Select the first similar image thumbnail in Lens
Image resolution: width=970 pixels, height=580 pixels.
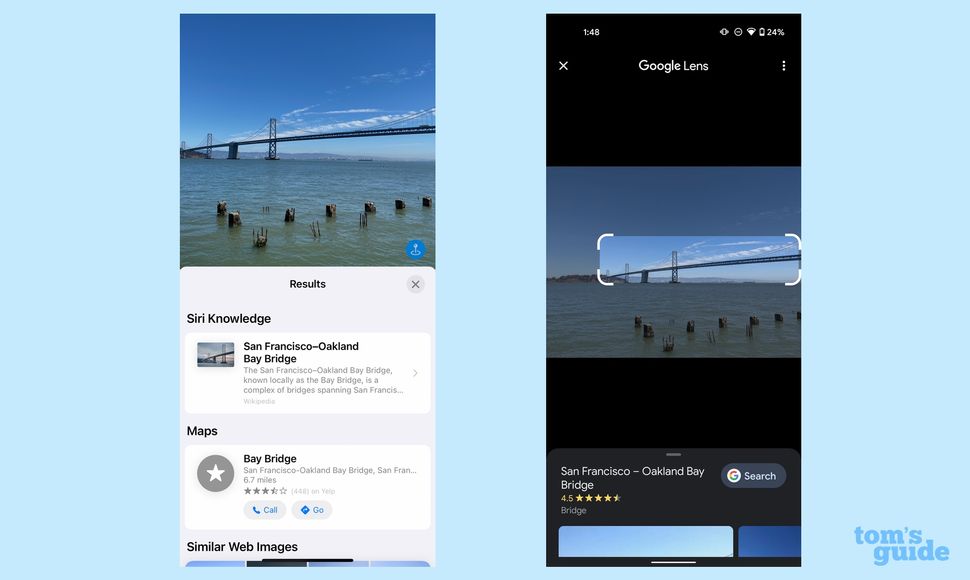[645, 541]
